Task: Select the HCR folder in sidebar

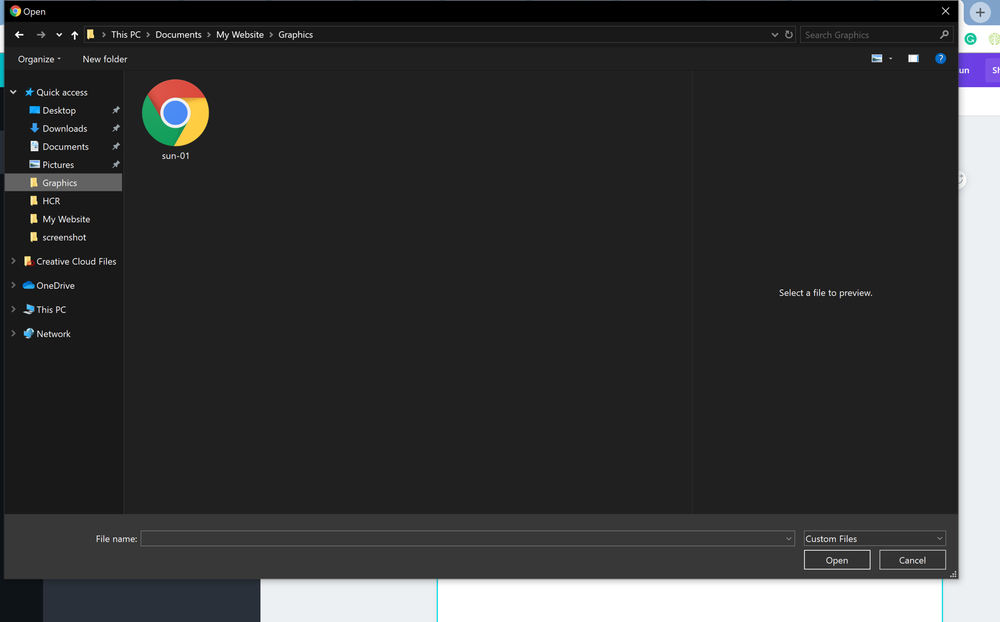Action: (50, 201)
